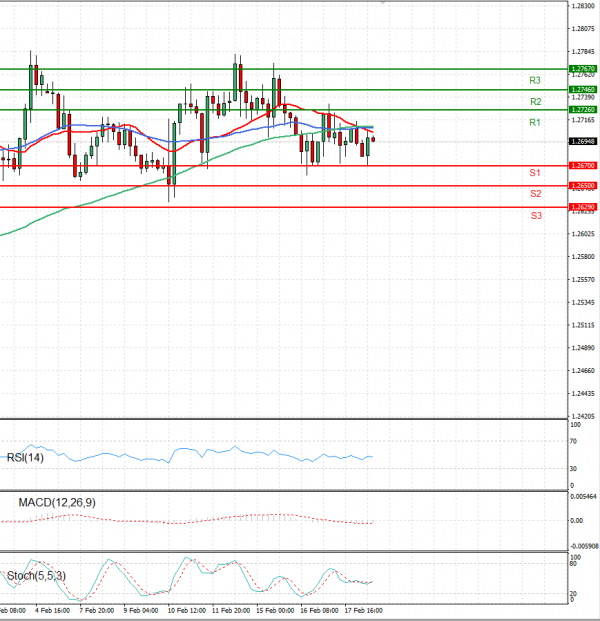Click the Stoch(5,5,3) indicator label
This screenshot has width=600, height=621.
(36, 575)
